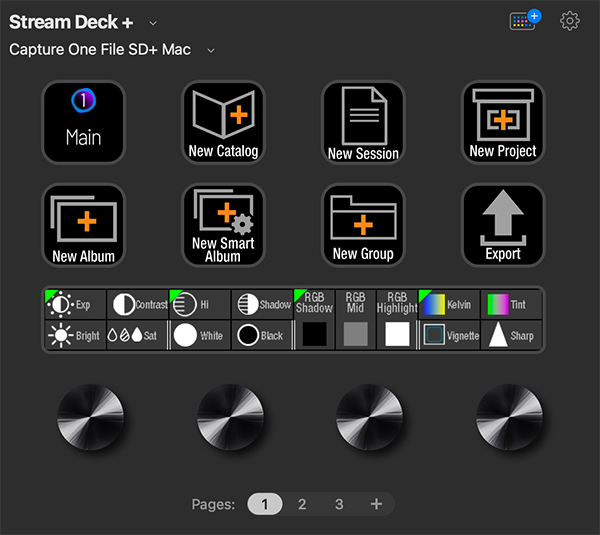Select the first dial knob
The image size is (600, 535).
[90, 417]
